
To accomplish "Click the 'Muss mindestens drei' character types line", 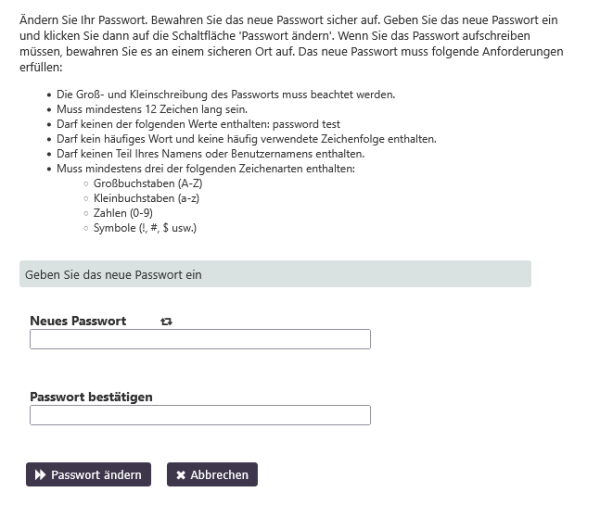I will [x=200, y=168].
